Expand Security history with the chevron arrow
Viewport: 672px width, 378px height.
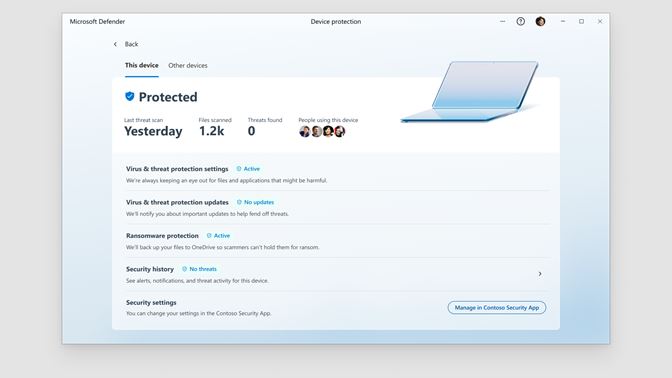tap(540, 274)
